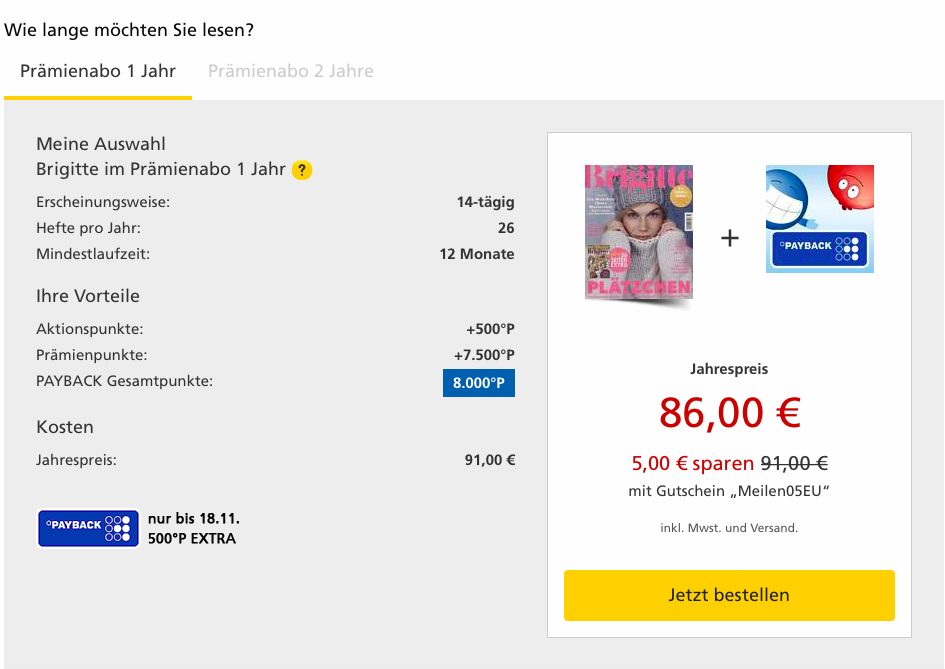This screenshot has width=945, height=669.
Task: Click the Gutschein Meilen05EU voucher text
Action: pyautogui.click(x=730, y=490)
